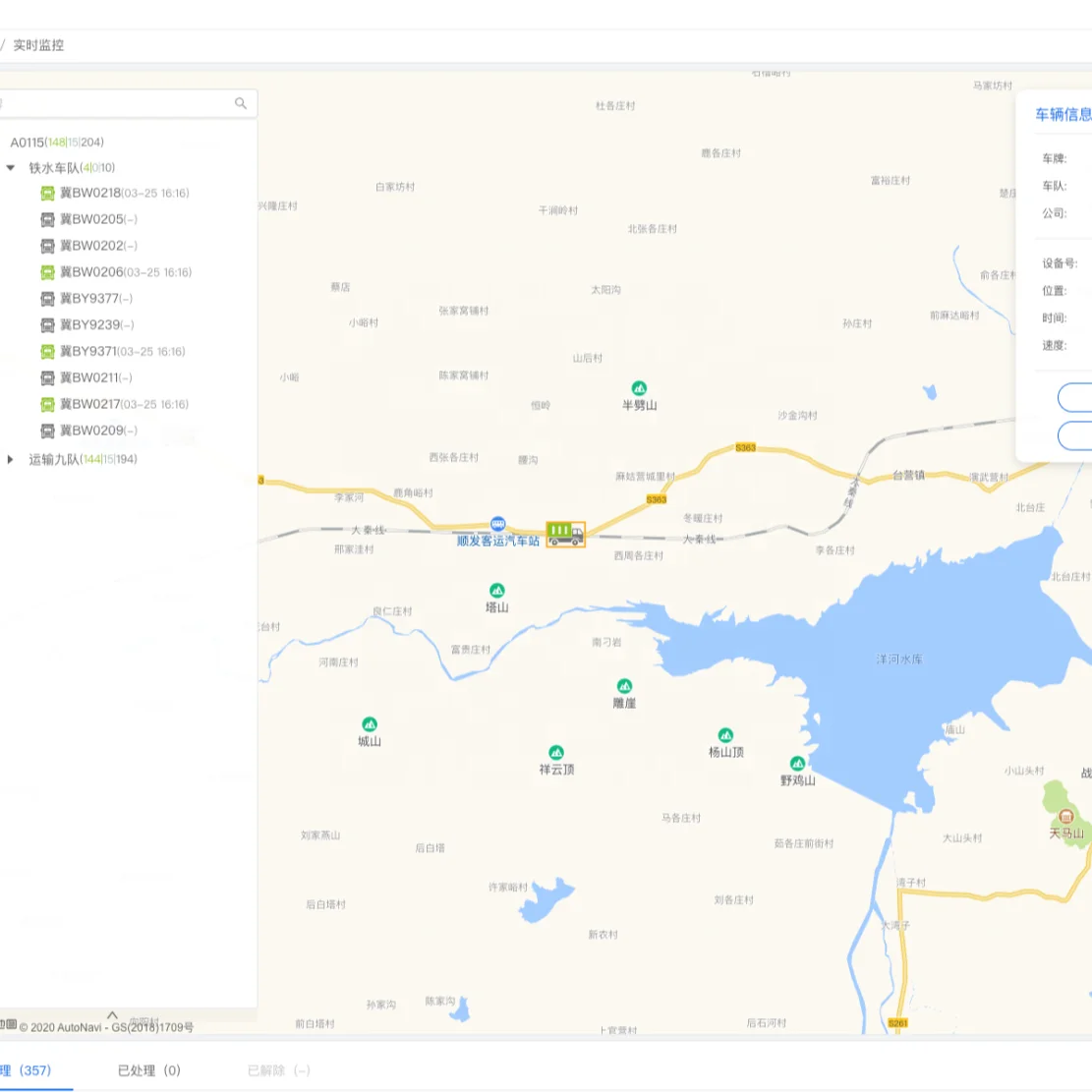Image resolution: width=1092 pixels, height=1092 pixels.
Task: Click the 顺发客运汽车站 bus station icon
Action: (498, 524)
